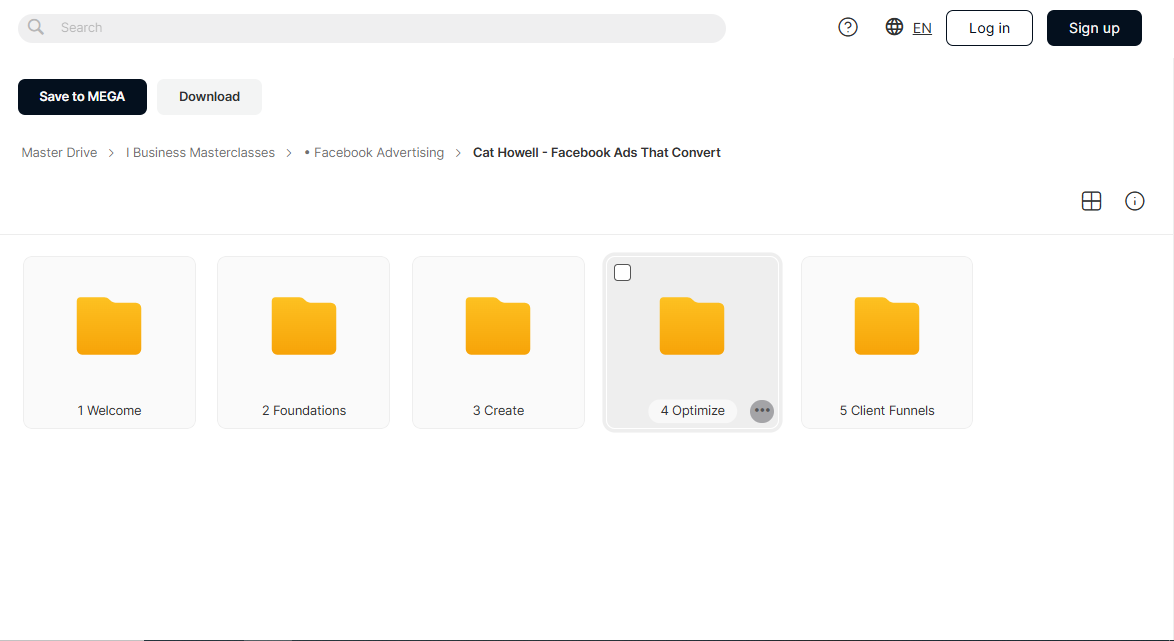Image resolution: width=1174 pixels, height=641 pixels.
Task: Click the globe language icon
Action: click(x=894, y=27)
